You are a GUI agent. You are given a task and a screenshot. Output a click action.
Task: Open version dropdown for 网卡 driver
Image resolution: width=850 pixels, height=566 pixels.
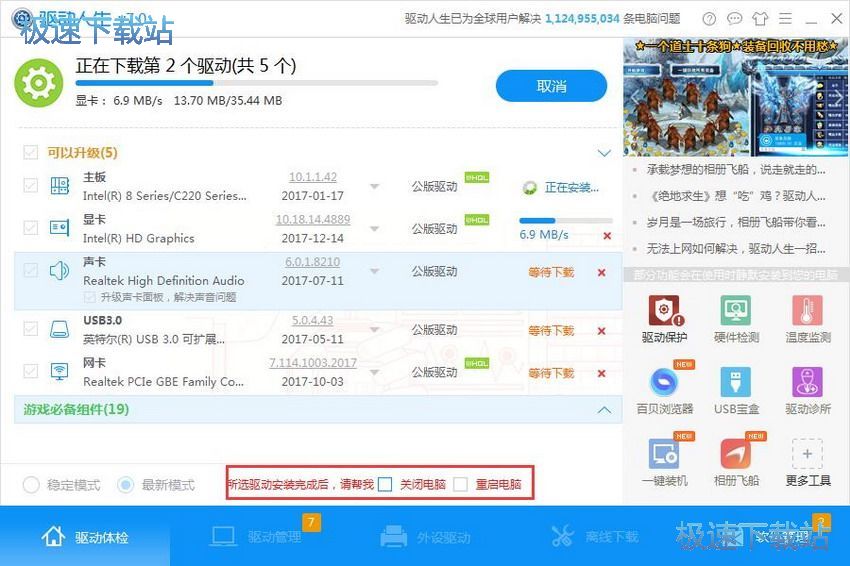click(x=374, y=372)
